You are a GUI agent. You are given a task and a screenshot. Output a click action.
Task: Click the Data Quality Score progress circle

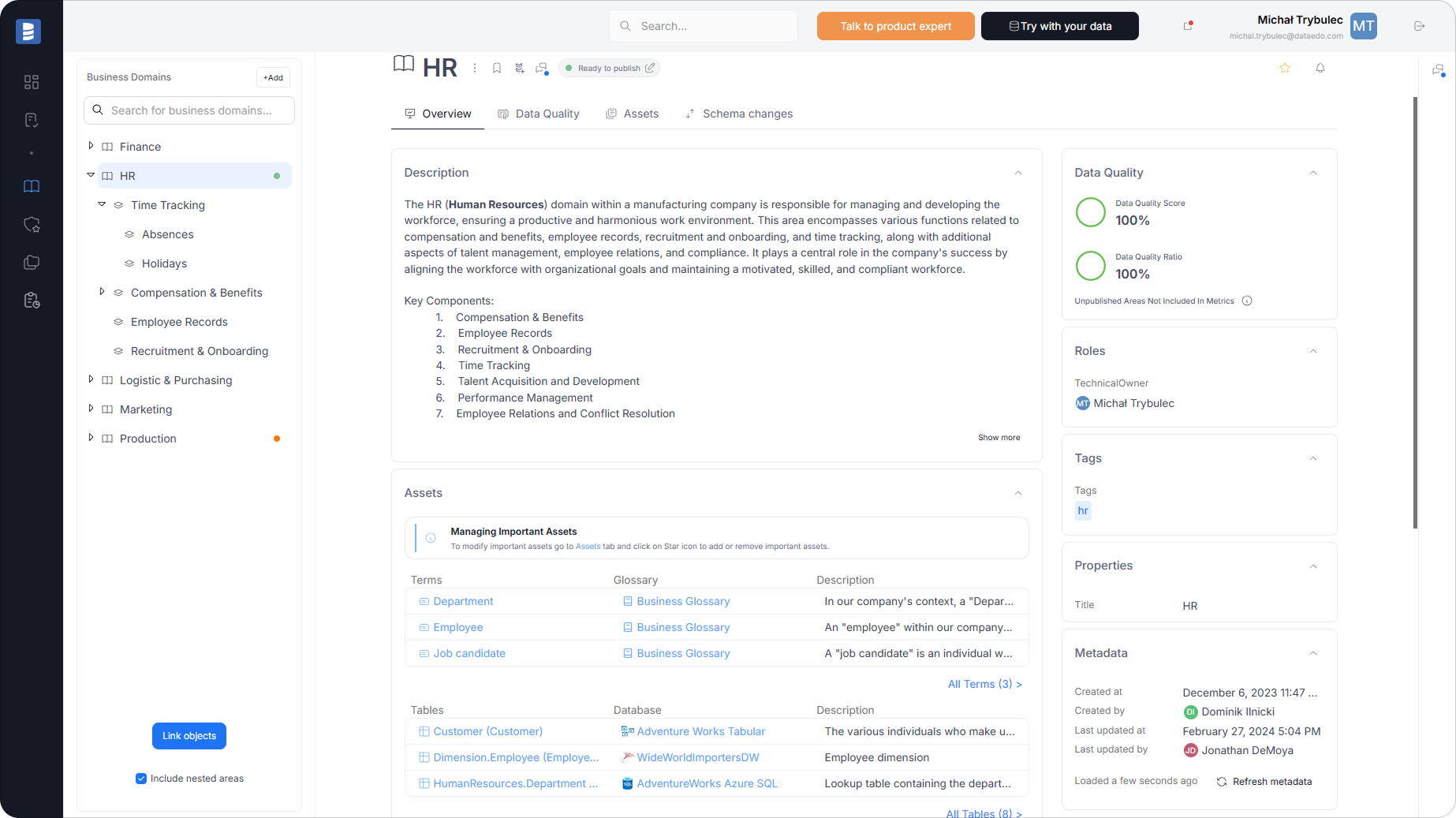[1090, 212]
